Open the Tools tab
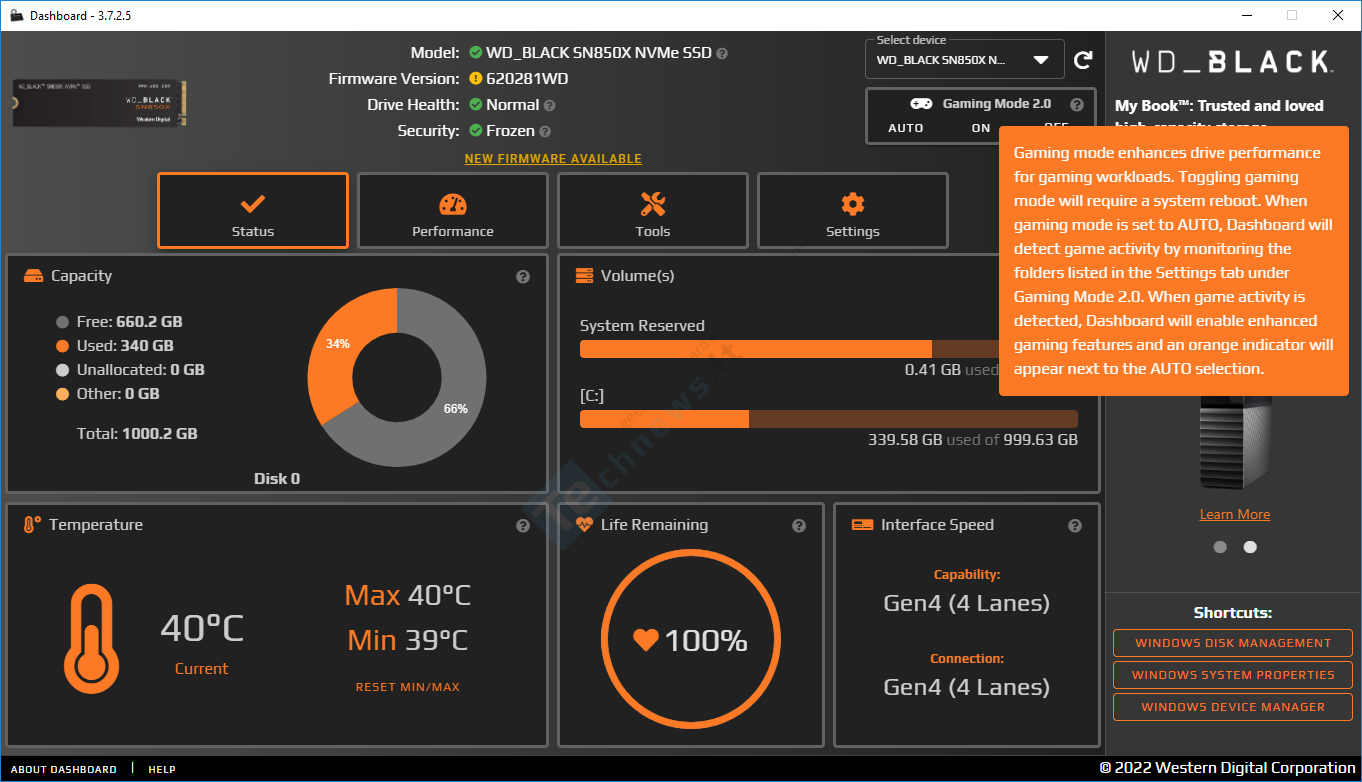 pyautogui.click(x=653, y=210)
